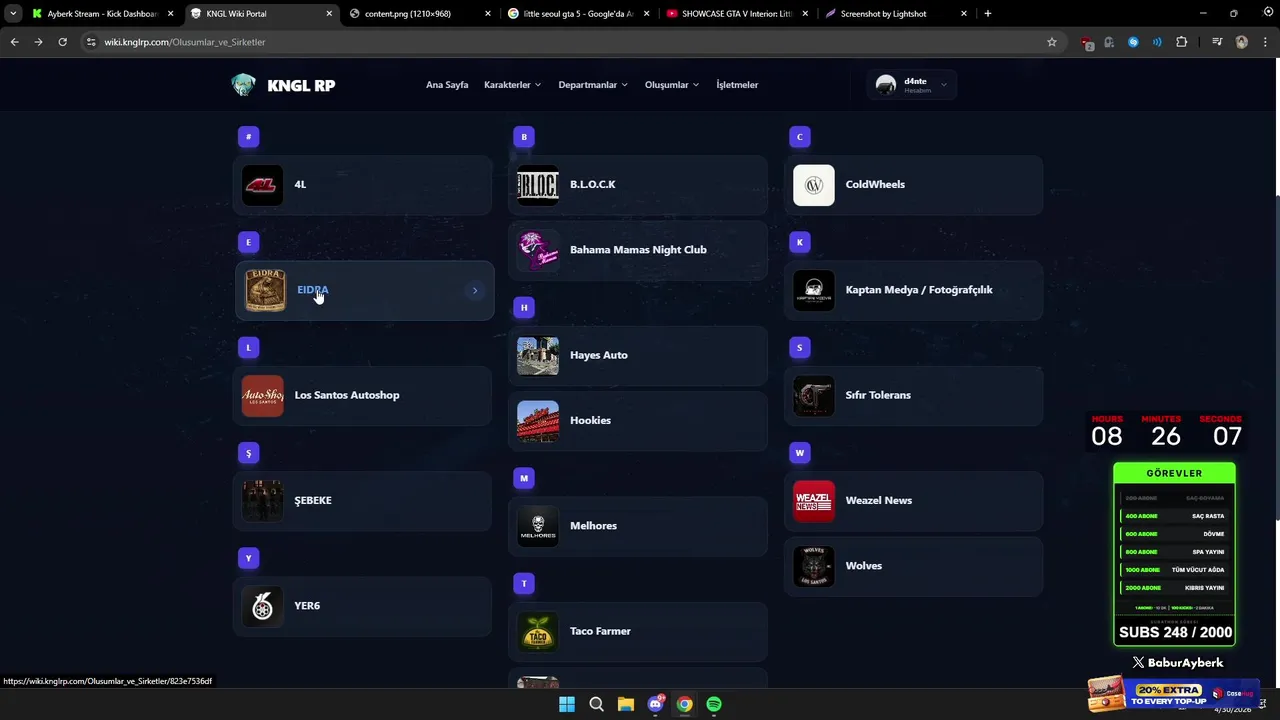Click the Sıfır Tolerans logo
Image resolution: width=1280 pixels, height=720 pixels.
click(x=814, y=396)
